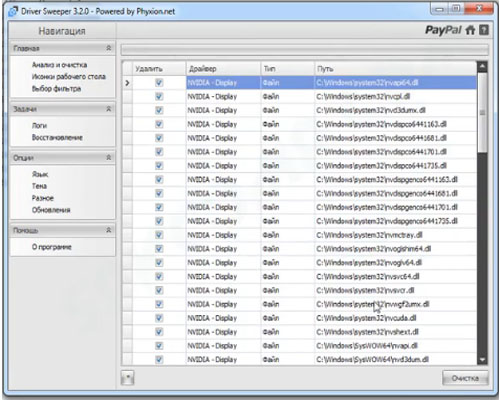The height and width of the screenshot is (400, 500).
Task: Uncheck delete box for nvcpl.dll
Action: coord(159,97)
